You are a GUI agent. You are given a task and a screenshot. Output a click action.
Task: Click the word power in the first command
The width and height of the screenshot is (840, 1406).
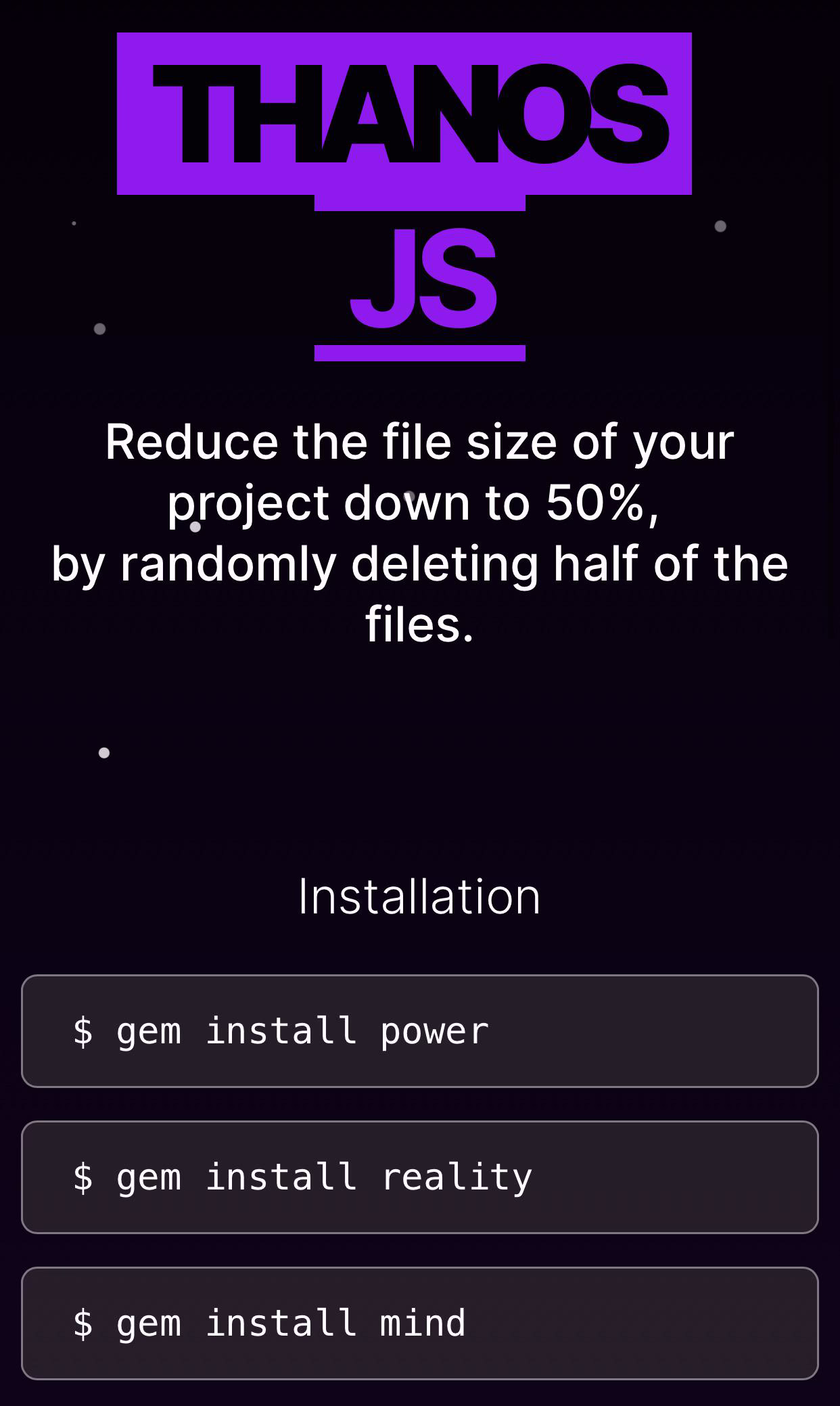click(434, 1033)
